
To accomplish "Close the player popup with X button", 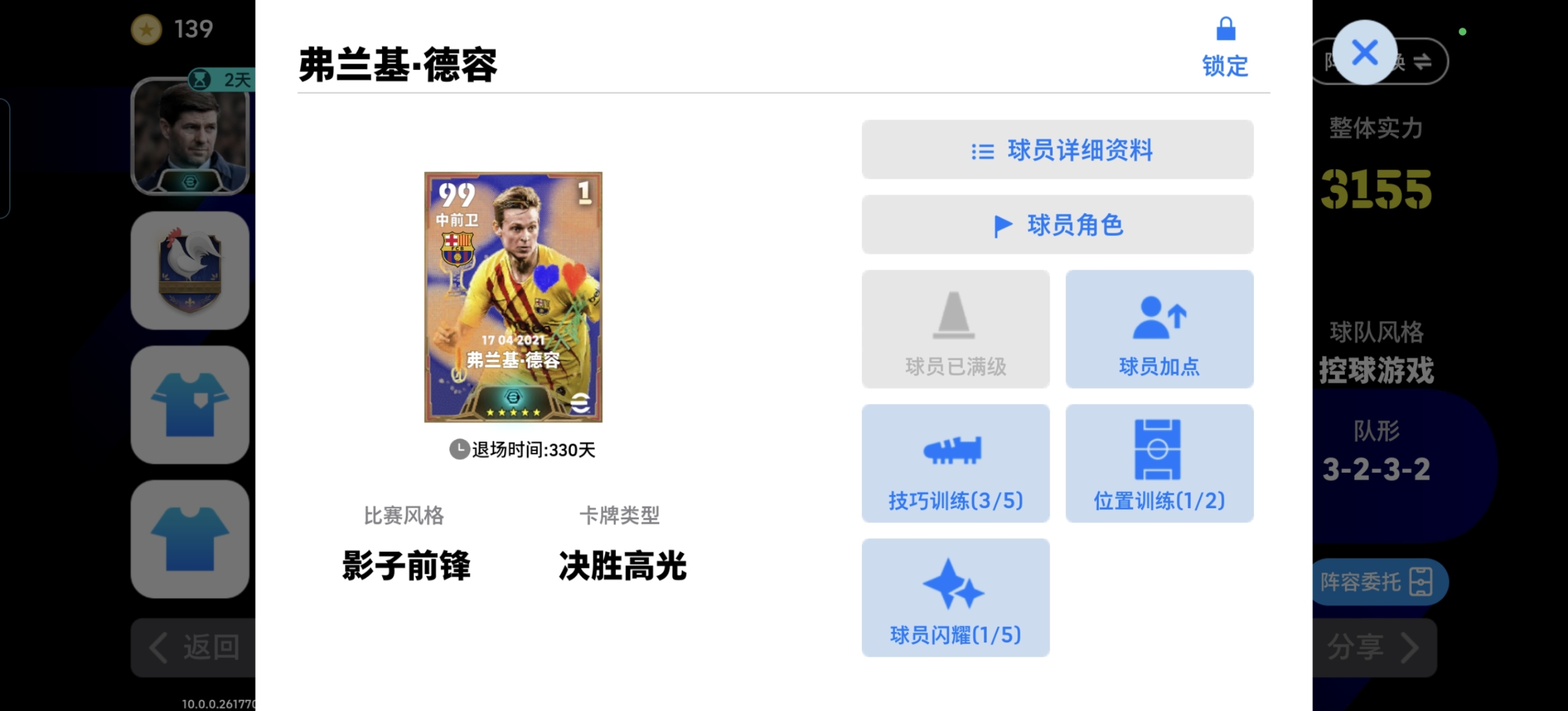I will pos(1365,52).
